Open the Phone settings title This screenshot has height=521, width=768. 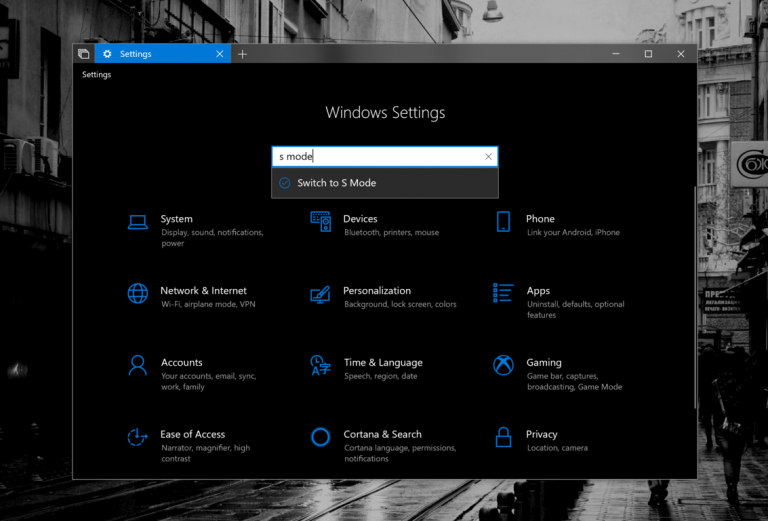pyautogui.click(x=540, y=219)
